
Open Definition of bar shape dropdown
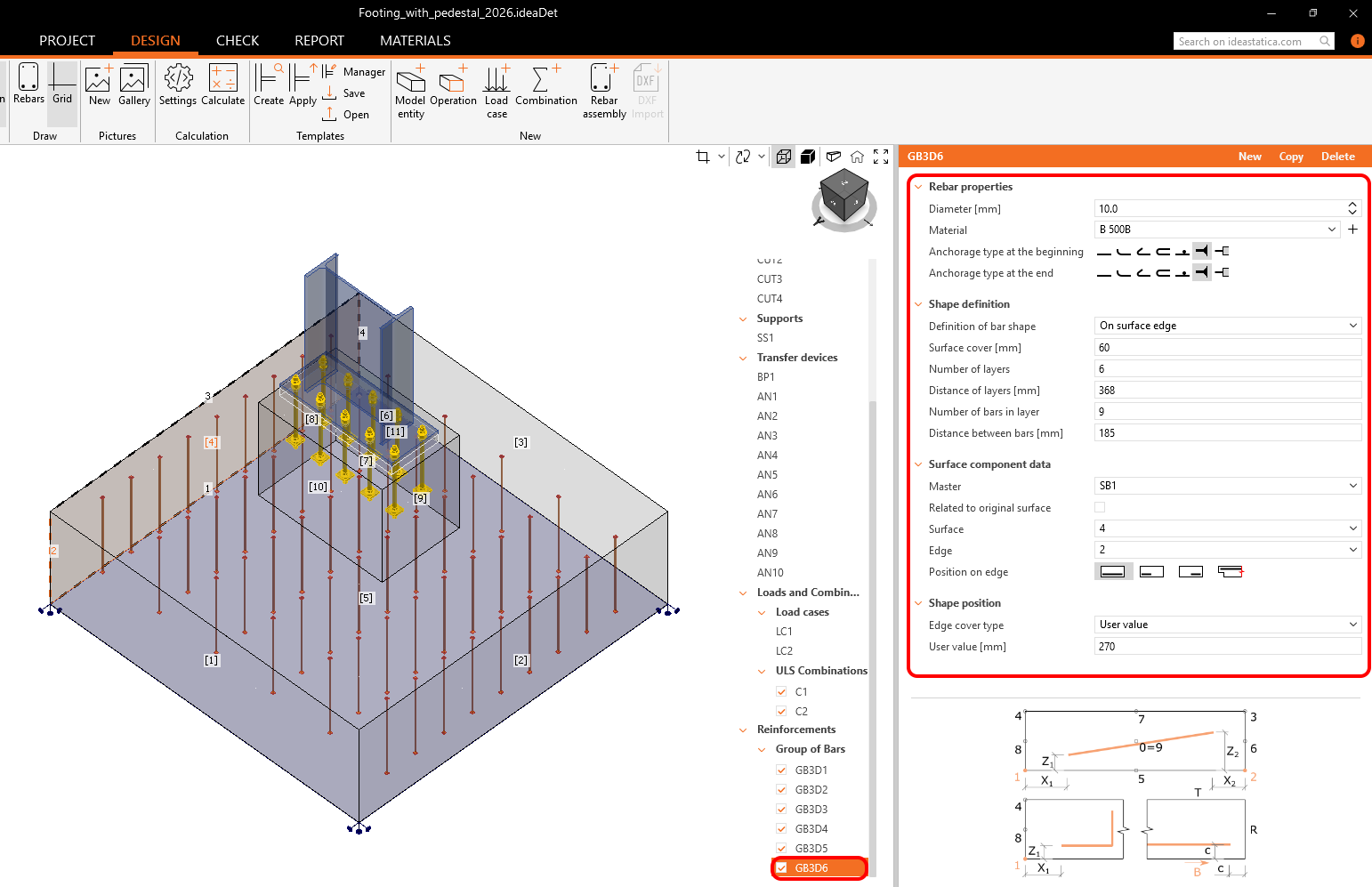(1227, 326)
